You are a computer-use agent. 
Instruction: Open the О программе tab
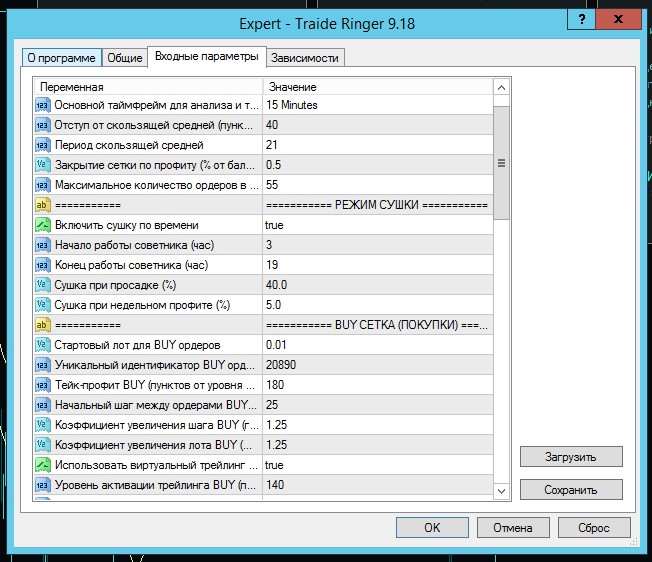[62, 58]
